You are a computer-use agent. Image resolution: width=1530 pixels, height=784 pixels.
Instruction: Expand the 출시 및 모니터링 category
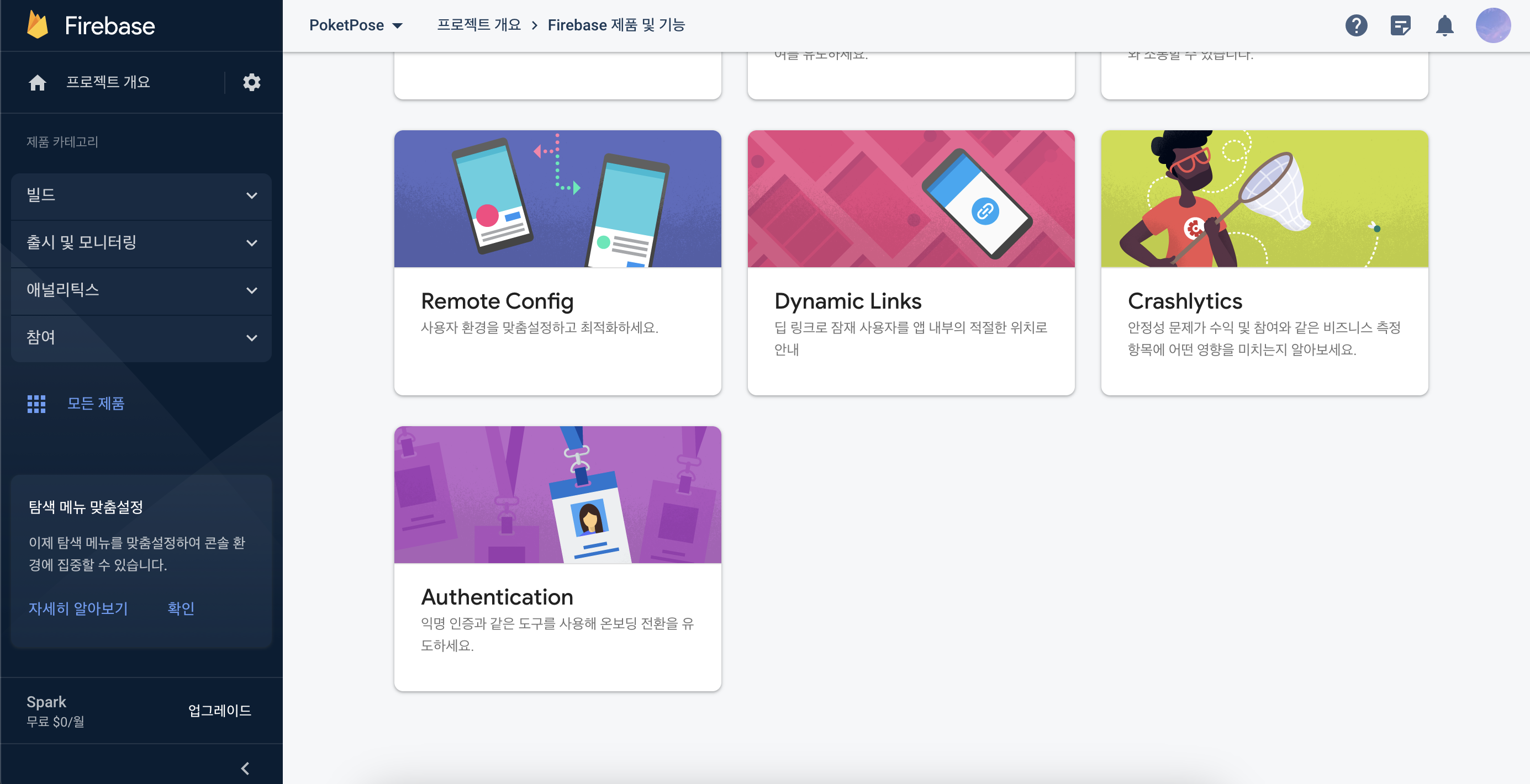pyautogui.click(x=141, y=243)
